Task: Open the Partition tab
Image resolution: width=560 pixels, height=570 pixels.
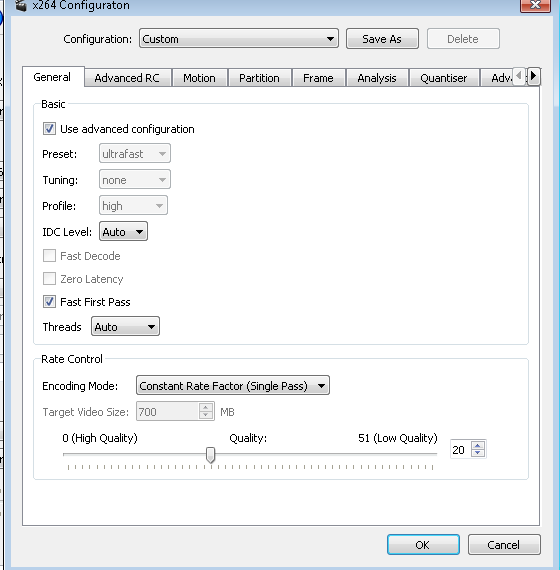Action: 259,78
